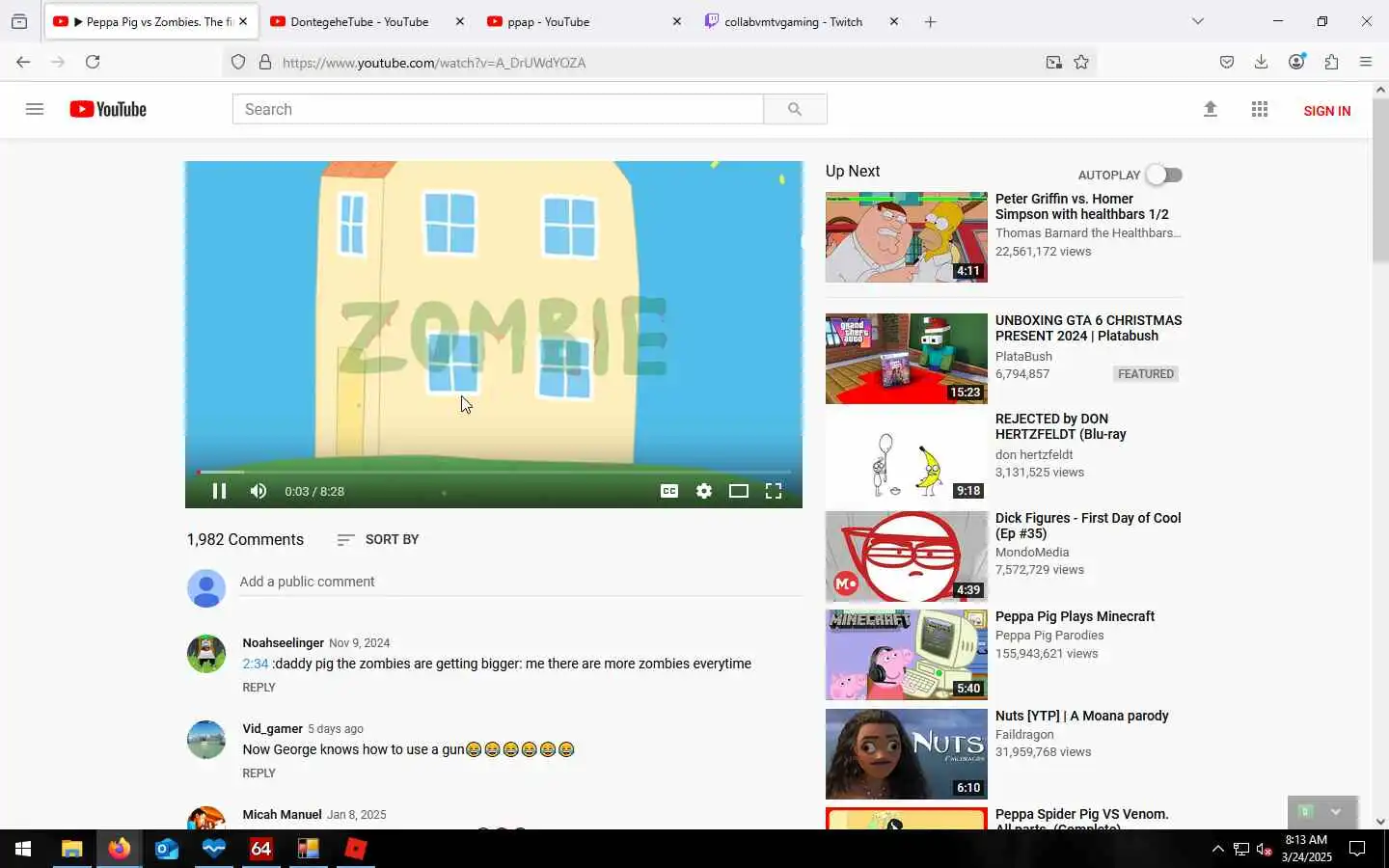Toggle the Autoplay switch

pyautogui.click(x=1164, y=175)
